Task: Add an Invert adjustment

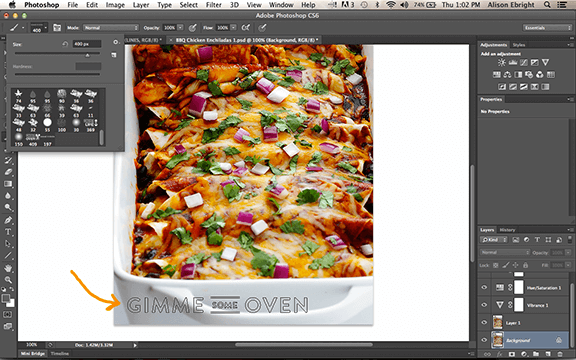Action: click(x=502, y=87)
